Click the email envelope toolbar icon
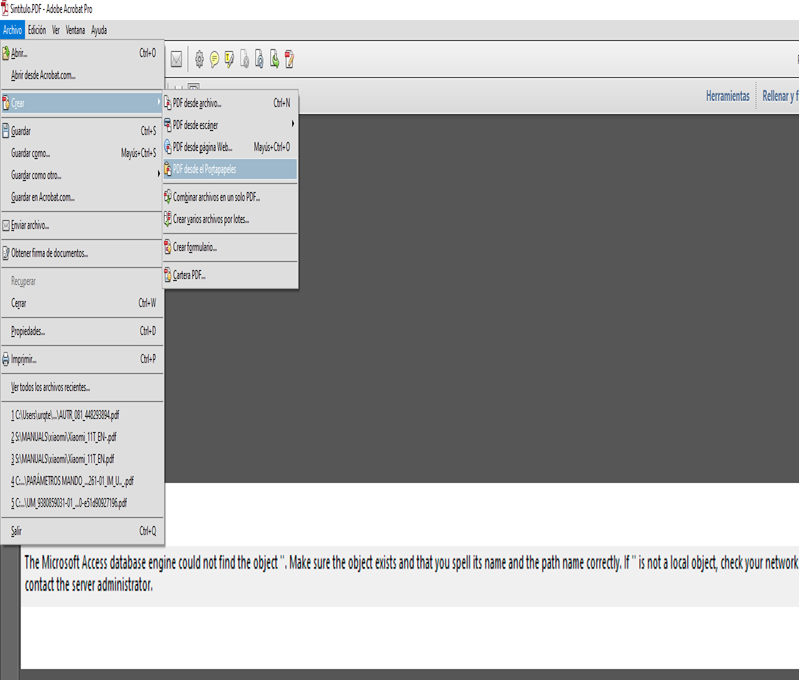799x680 pixels. 176,60
